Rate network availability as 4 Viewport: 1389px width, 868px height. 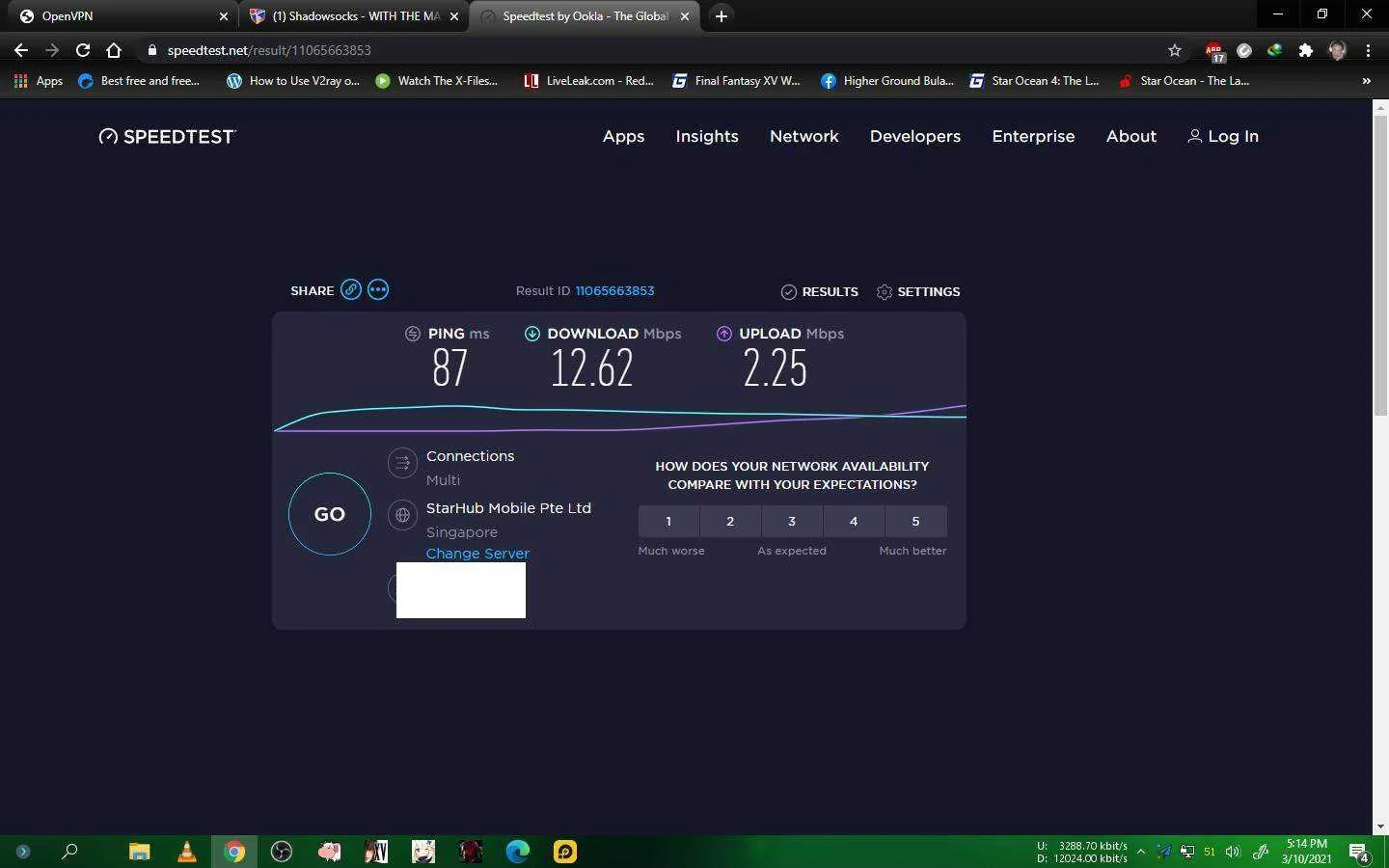coord(854,521)
